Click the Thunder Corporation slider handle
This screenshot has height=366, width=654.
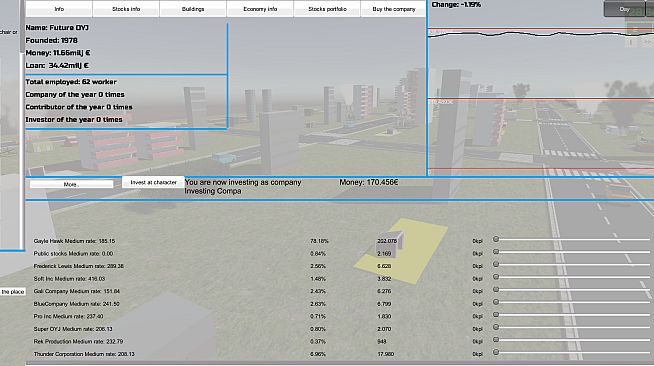click(496, 352)
